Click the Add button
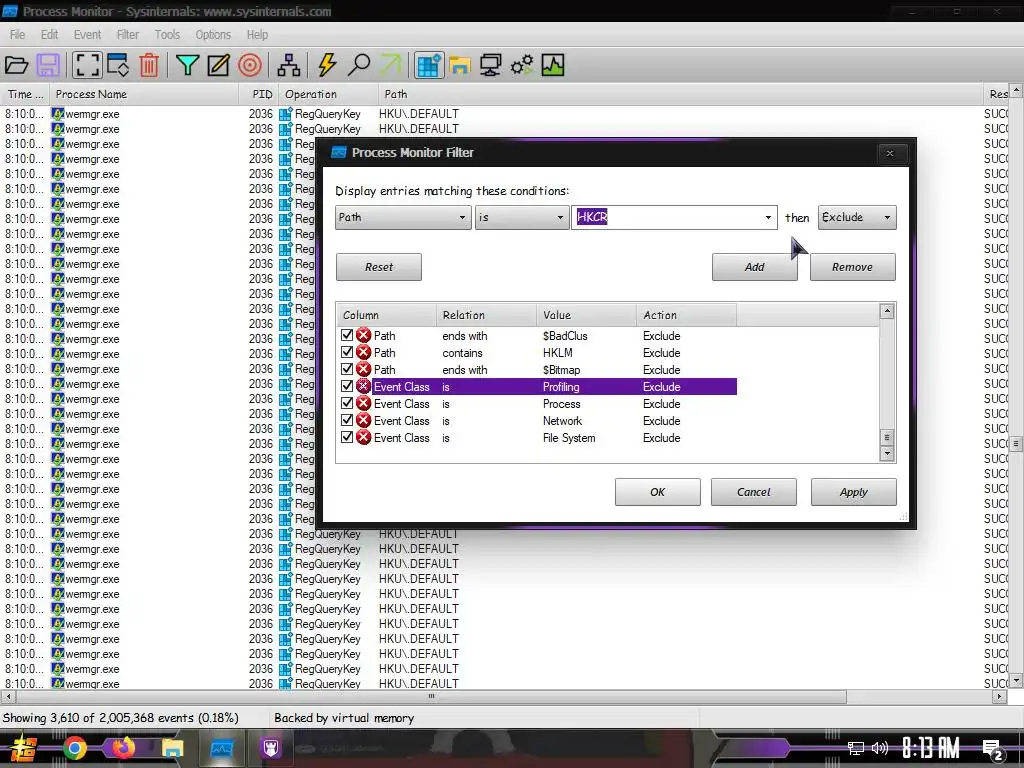 coord(754,267)
